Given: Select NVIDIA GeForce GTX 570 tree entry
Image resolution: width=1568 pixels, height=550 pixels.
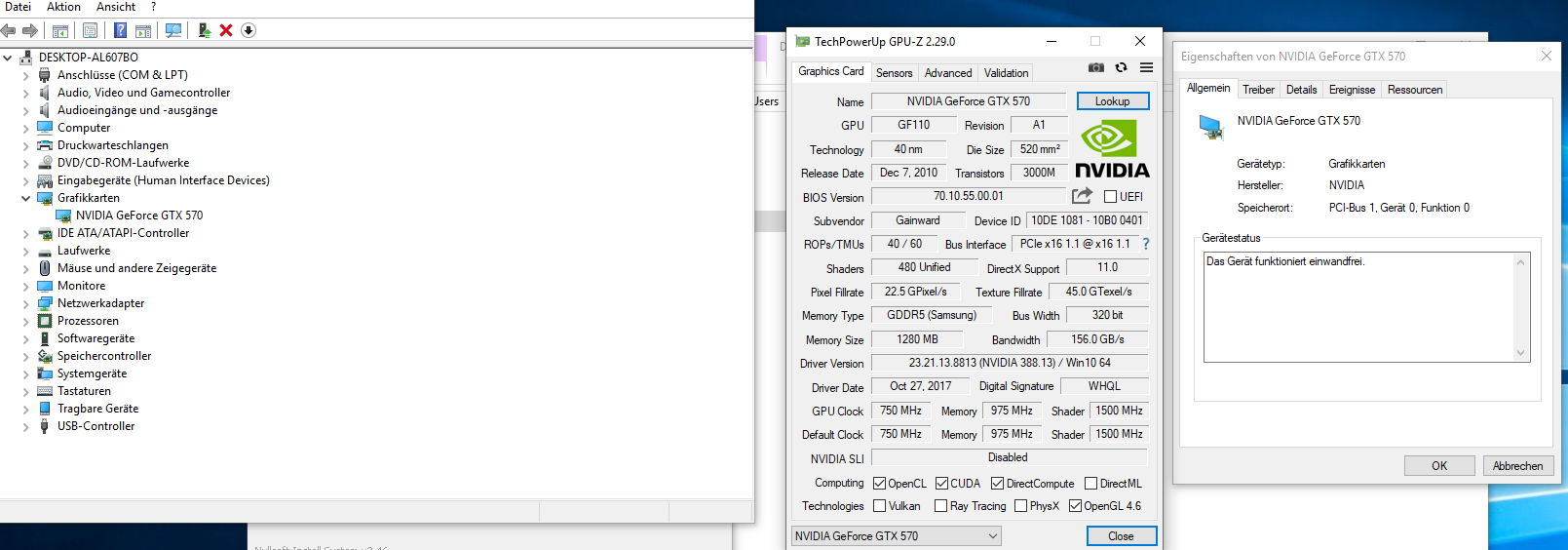Looking at the screenshot, I should tap(139, 216).
